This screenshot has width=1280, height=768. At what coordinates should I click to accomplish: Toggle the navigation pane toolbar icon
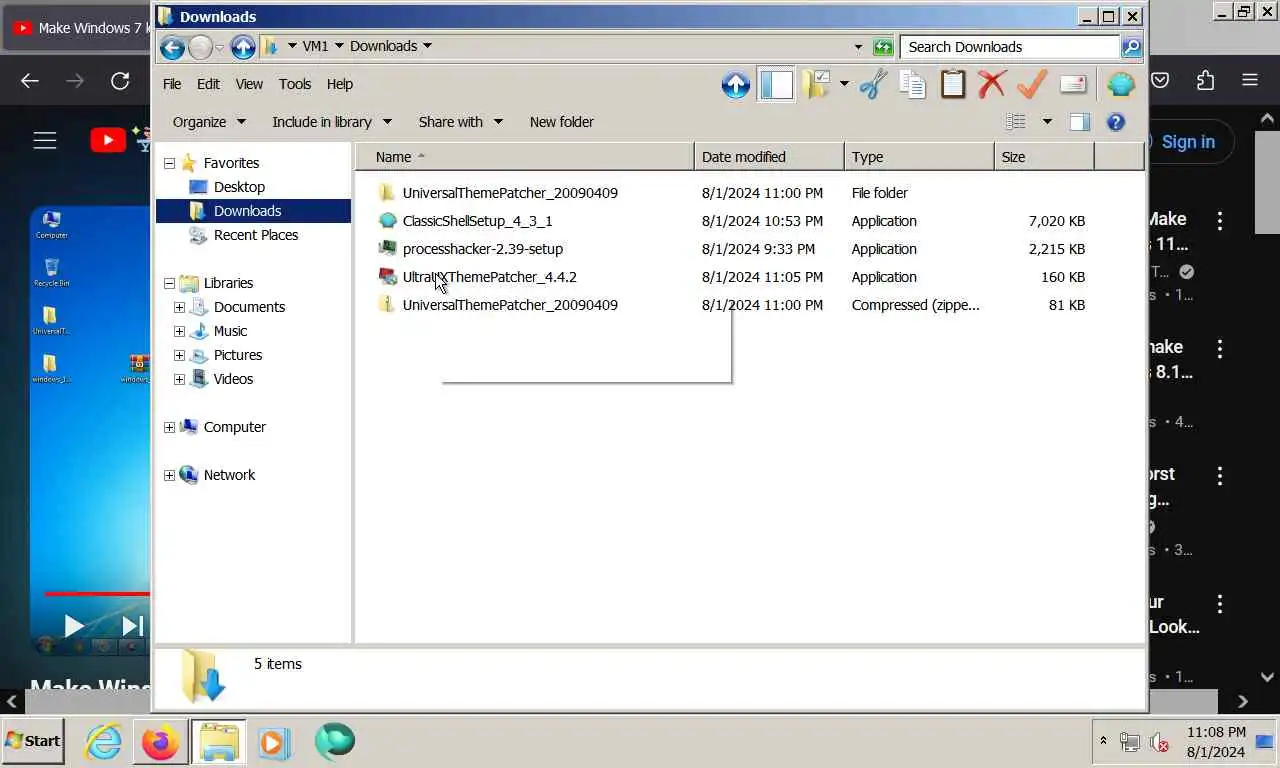coord(776,85)
